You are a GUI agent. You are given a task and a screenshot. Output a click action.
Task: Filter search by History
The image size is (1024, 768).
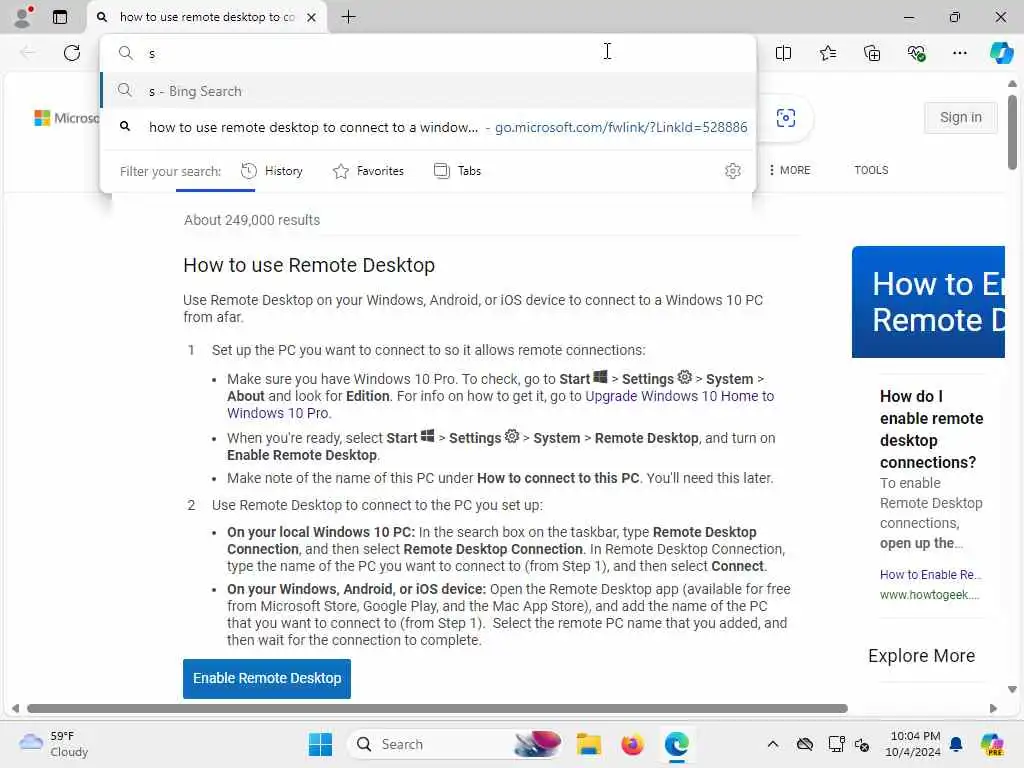272,171
